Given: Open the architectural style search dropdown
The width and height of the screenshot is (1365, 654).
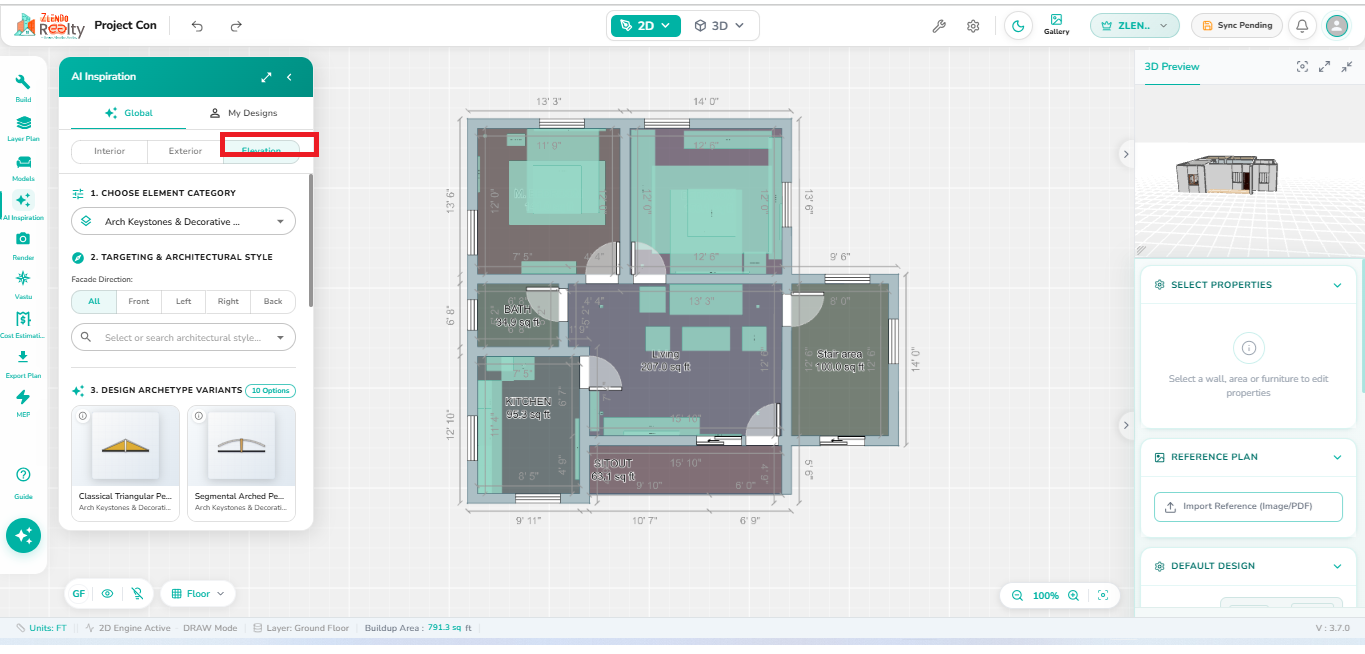Looking at the screenshot, I should 184,338.
